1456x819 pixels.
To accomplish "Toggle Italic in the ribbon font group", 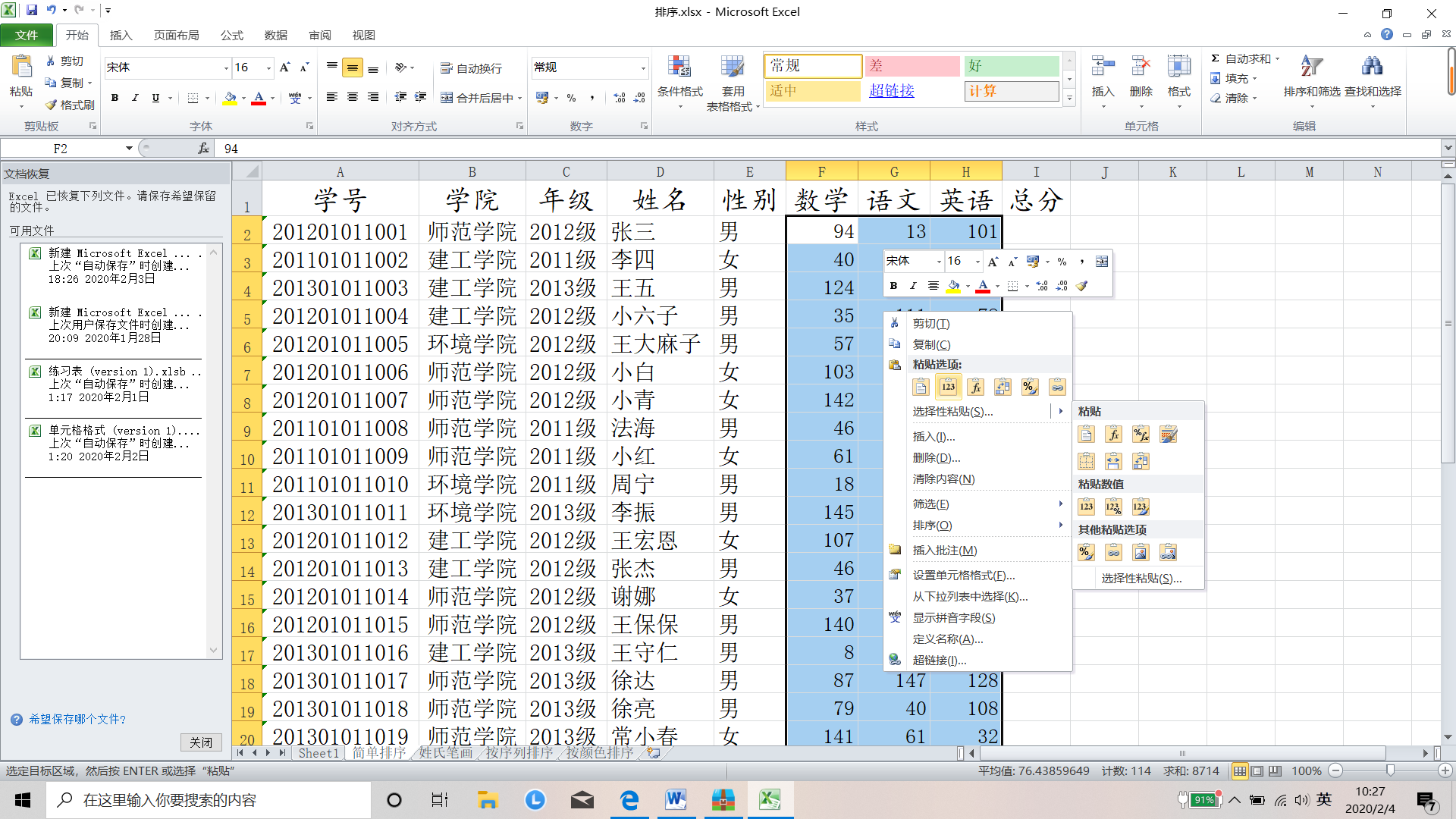I will coord(135,98).
